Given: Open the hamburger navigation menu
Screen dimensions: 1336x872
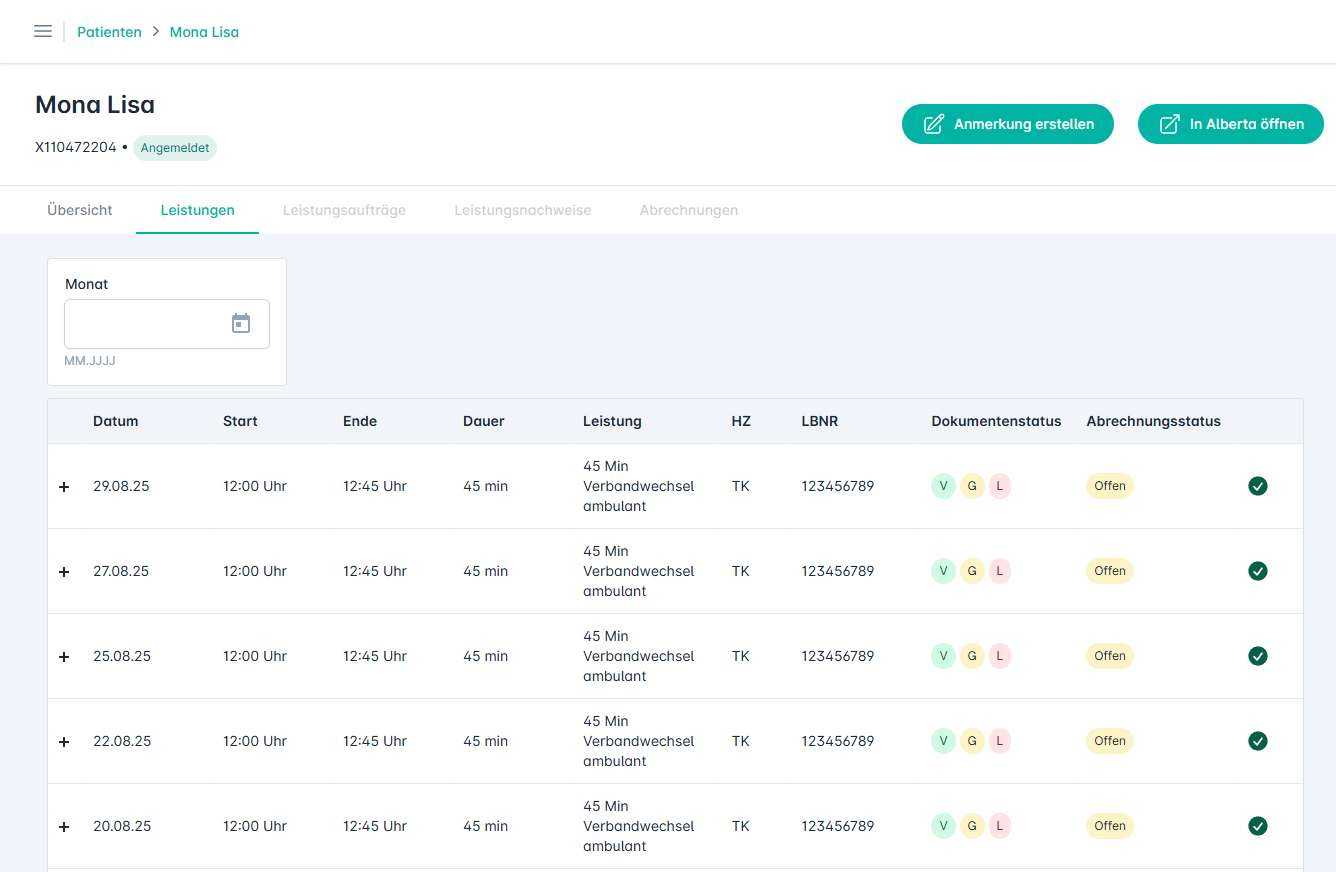Looking at the screenshot, I should pos(43,31).
